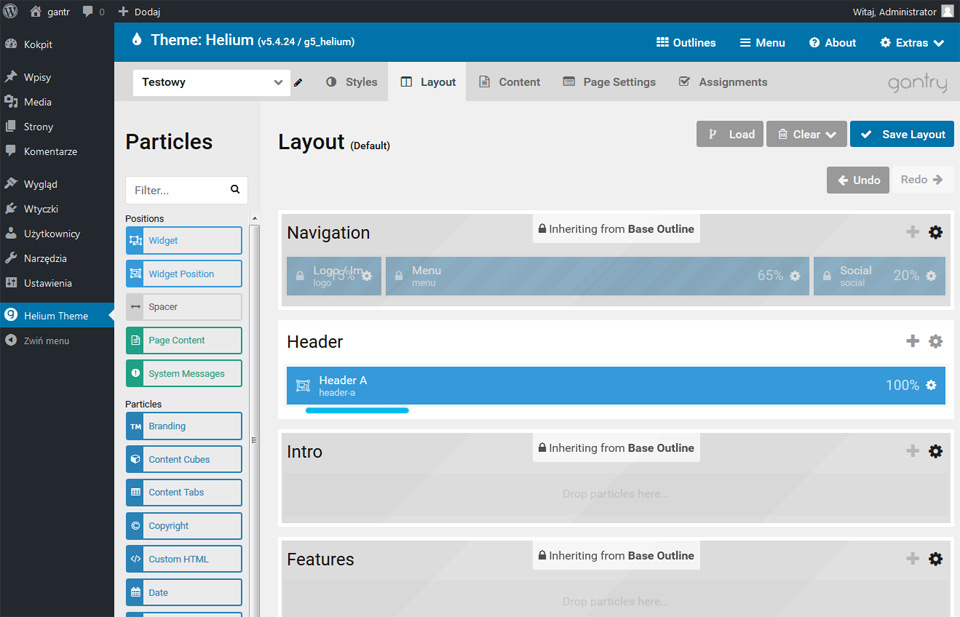
Task: Select the Custom HTML particle
Action: 184,559
